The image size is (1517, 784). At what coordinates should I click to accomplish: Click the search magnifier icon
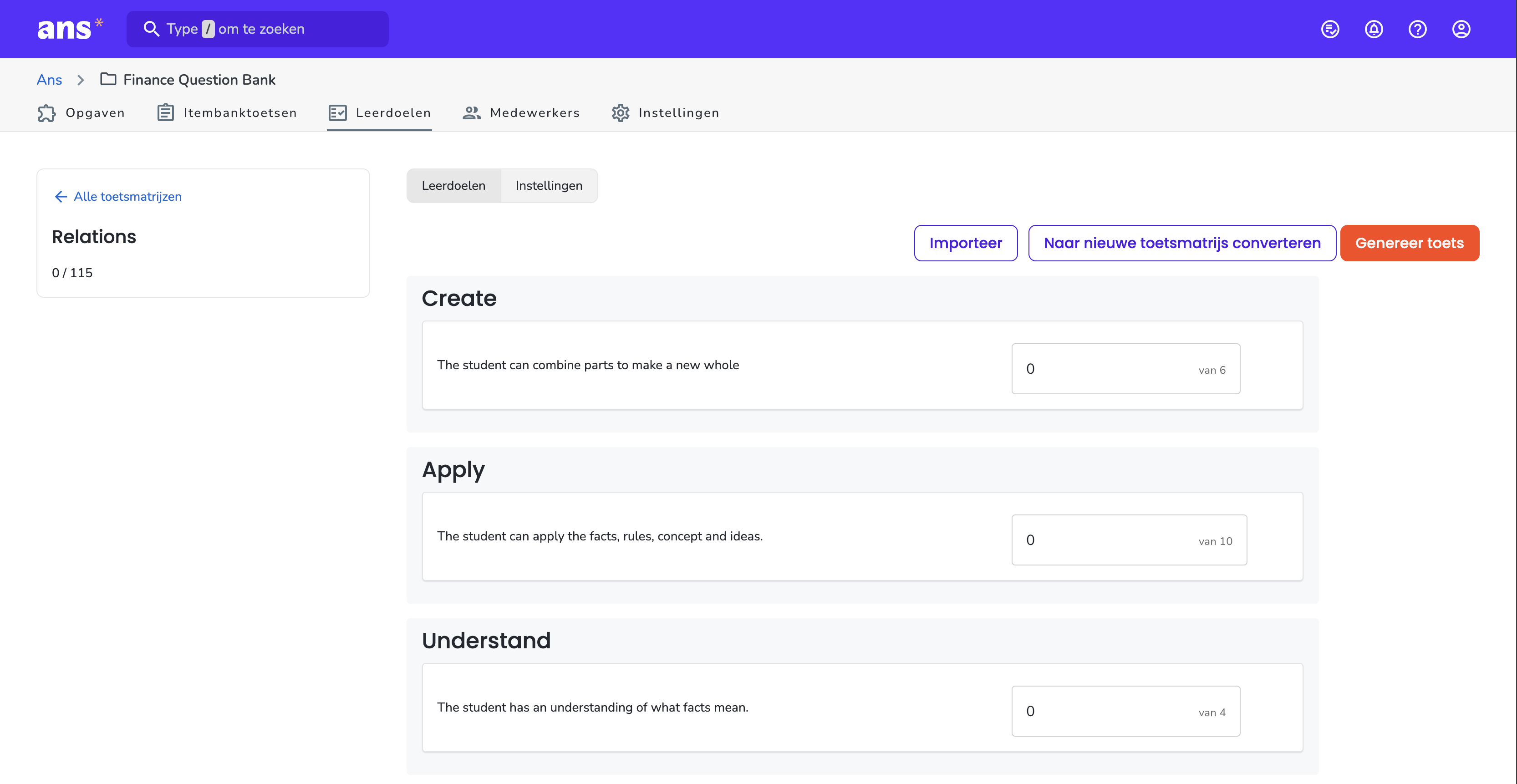(151, 29)
